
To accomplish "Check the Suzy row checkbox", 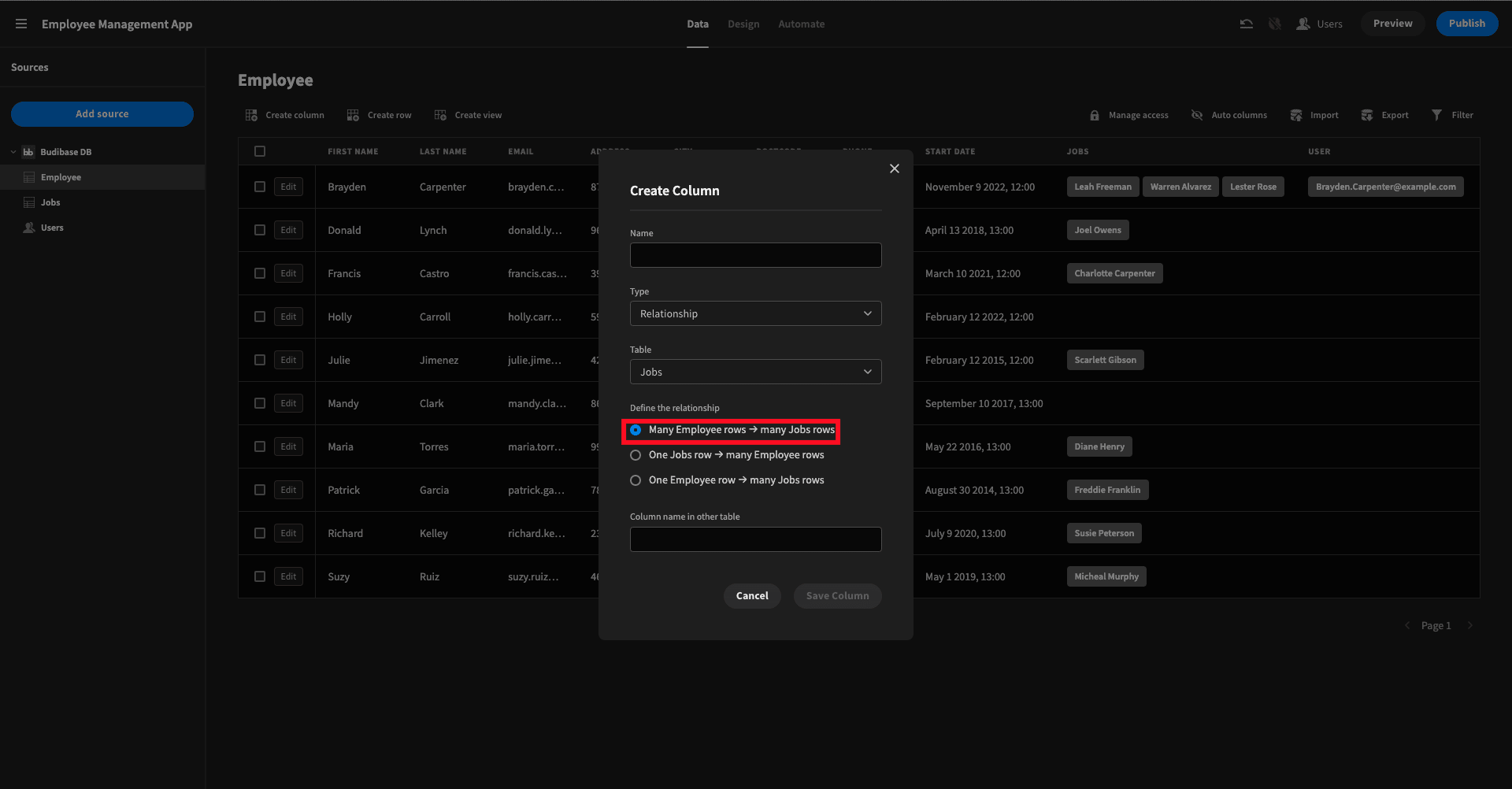I will click(x=260, y=576).
